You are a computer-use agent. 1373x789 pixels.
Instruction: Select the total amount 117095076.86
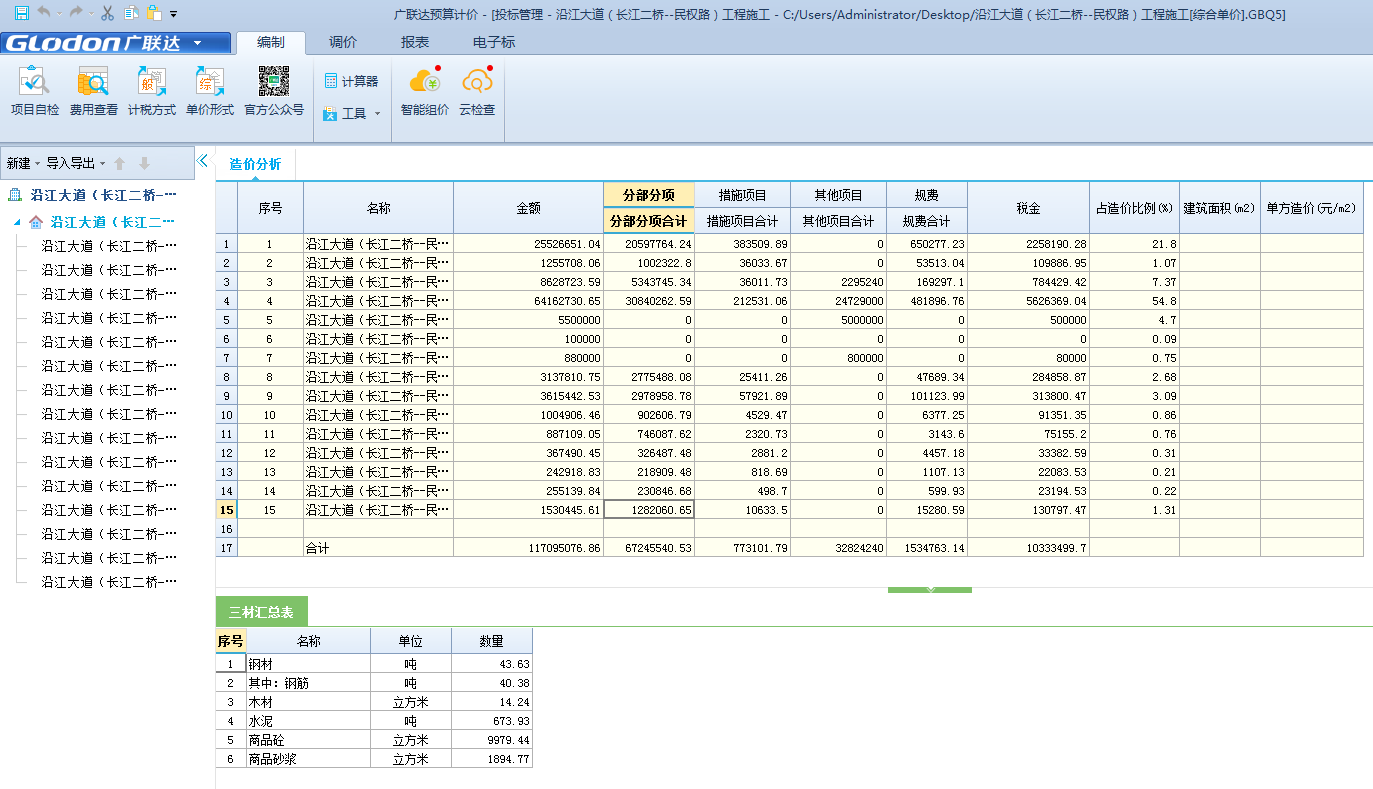pyautogui.click(x=528, y=548)
